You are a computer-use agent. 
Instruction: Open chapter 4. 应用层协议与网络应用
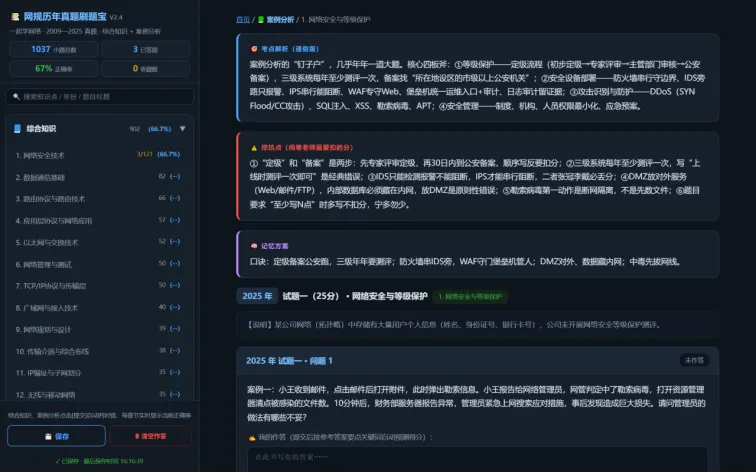99,220
